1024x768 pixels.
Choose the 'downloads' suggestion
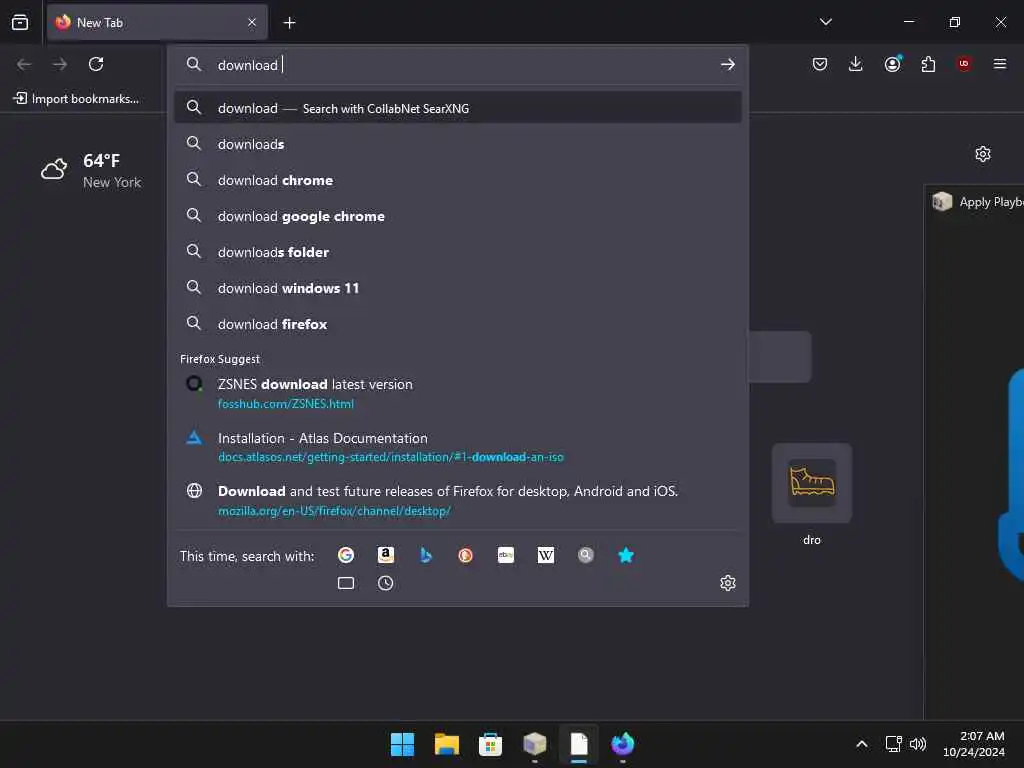pyautogui.click(x=458, y=144)
